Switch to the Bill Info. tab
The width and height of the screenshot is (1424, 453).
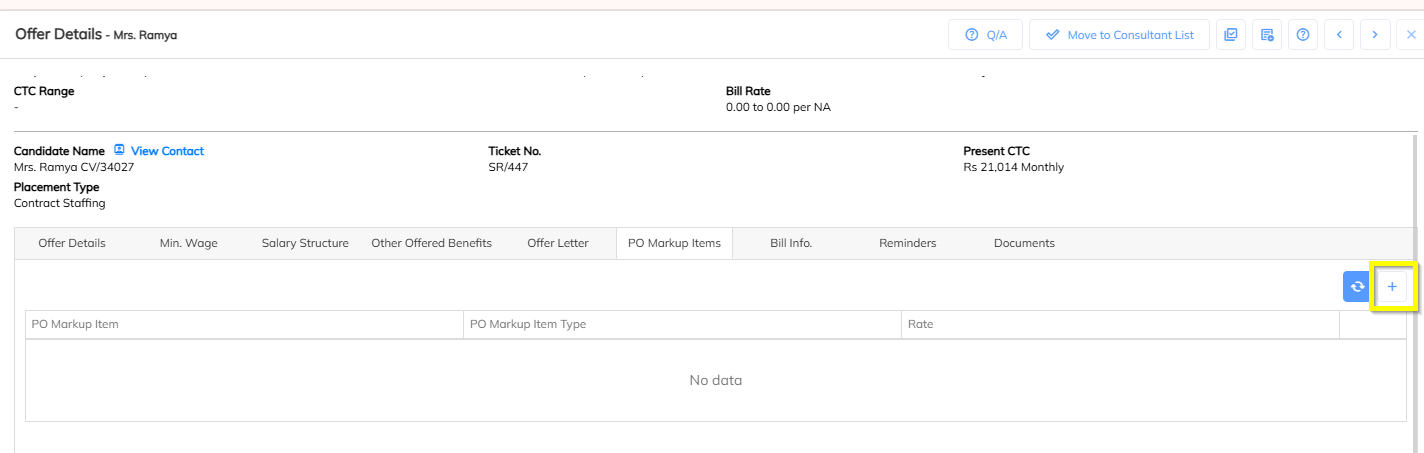(x=791, y=243)
